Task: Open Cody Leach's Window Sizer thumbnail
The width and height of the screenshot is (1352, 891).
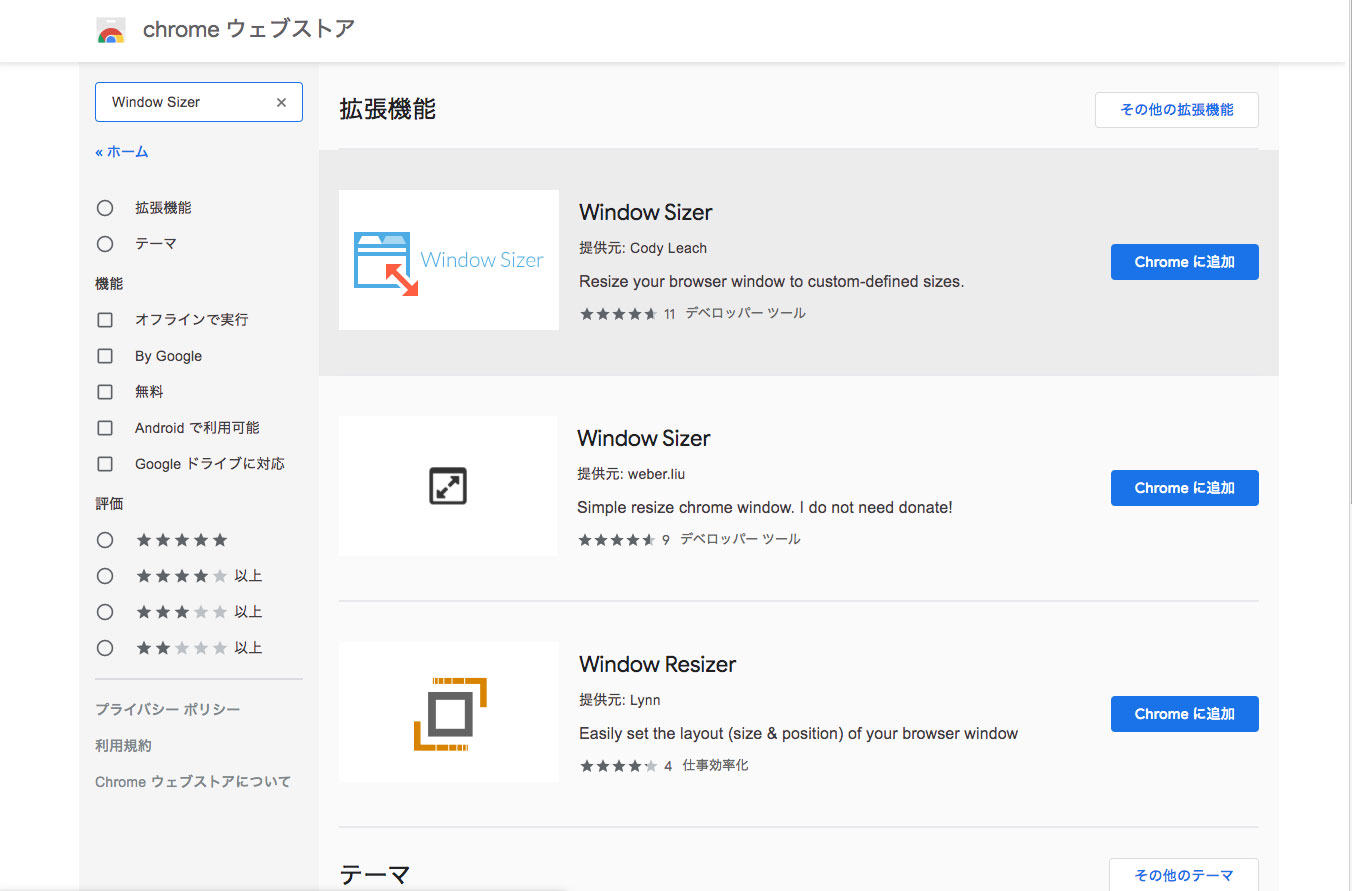Action: tap(448, 260)
